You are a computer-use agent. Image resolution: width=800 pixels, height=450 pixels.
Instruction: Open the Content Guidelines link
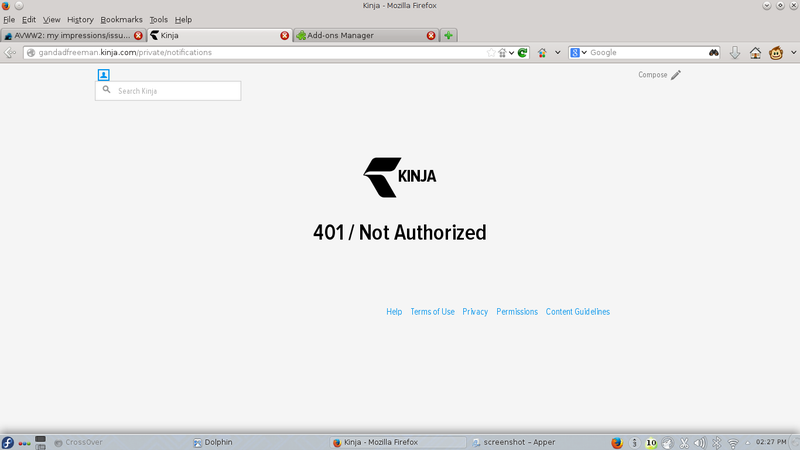pos(578,312)
